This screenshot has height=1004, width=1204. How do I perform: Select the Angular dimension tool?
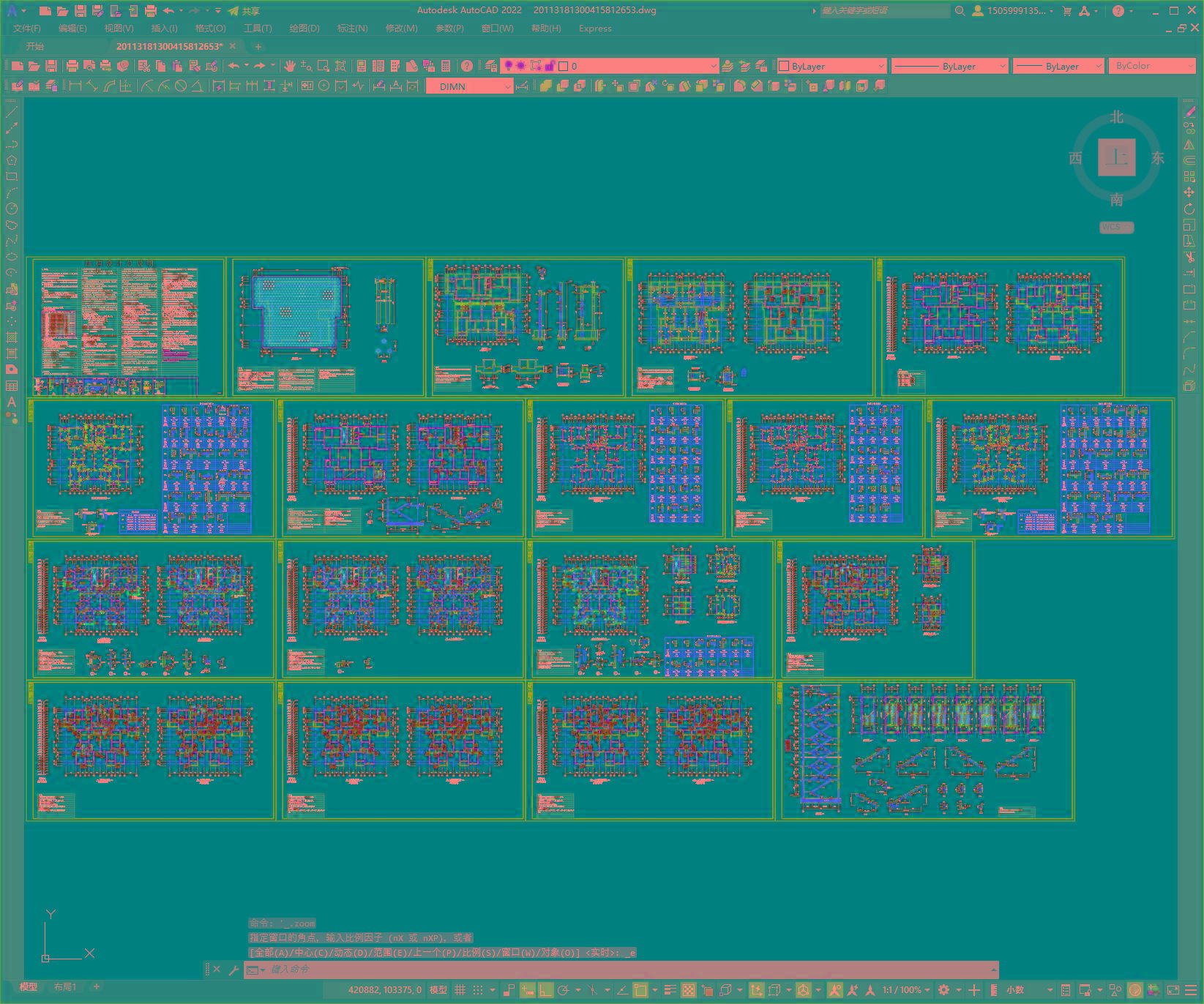click(x=198, y=86)
